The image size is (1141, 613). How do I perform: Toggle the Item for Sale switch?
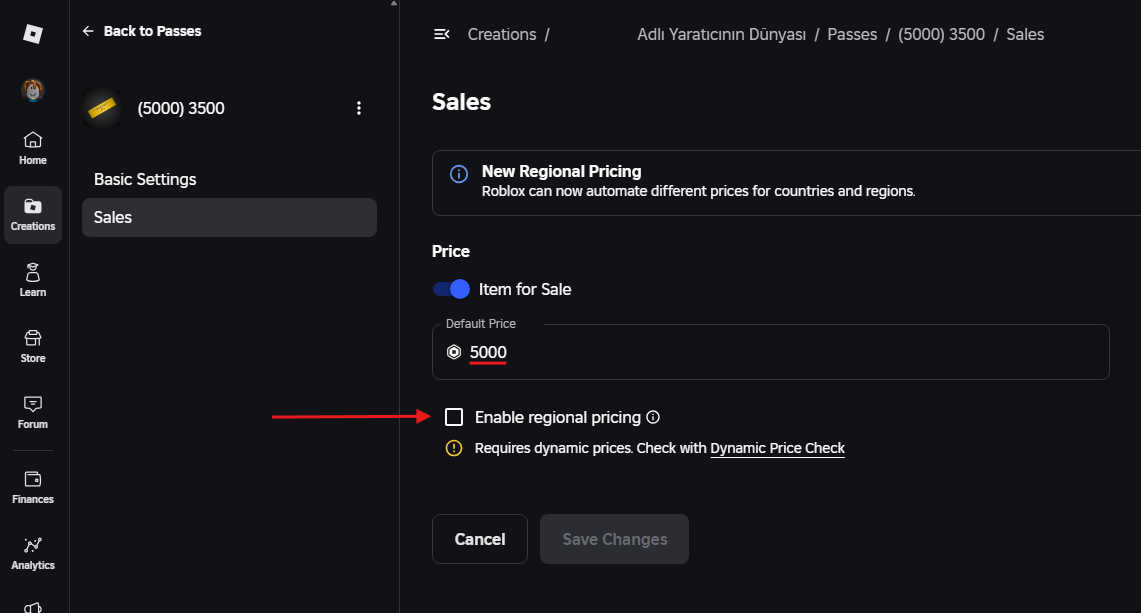point(451,289)
